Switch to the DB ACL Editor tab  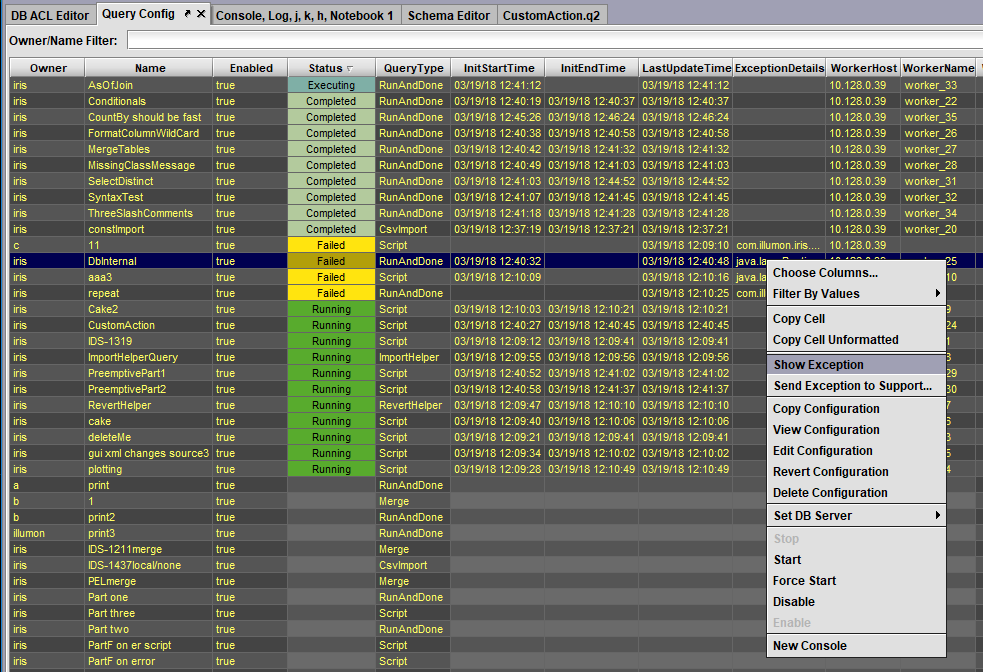tap(50, 15)
